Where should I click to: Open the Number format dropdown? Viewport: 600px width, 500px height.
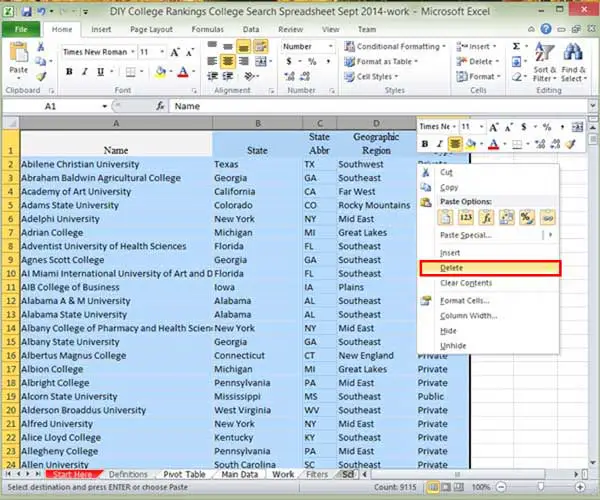[x=330, y=46]
